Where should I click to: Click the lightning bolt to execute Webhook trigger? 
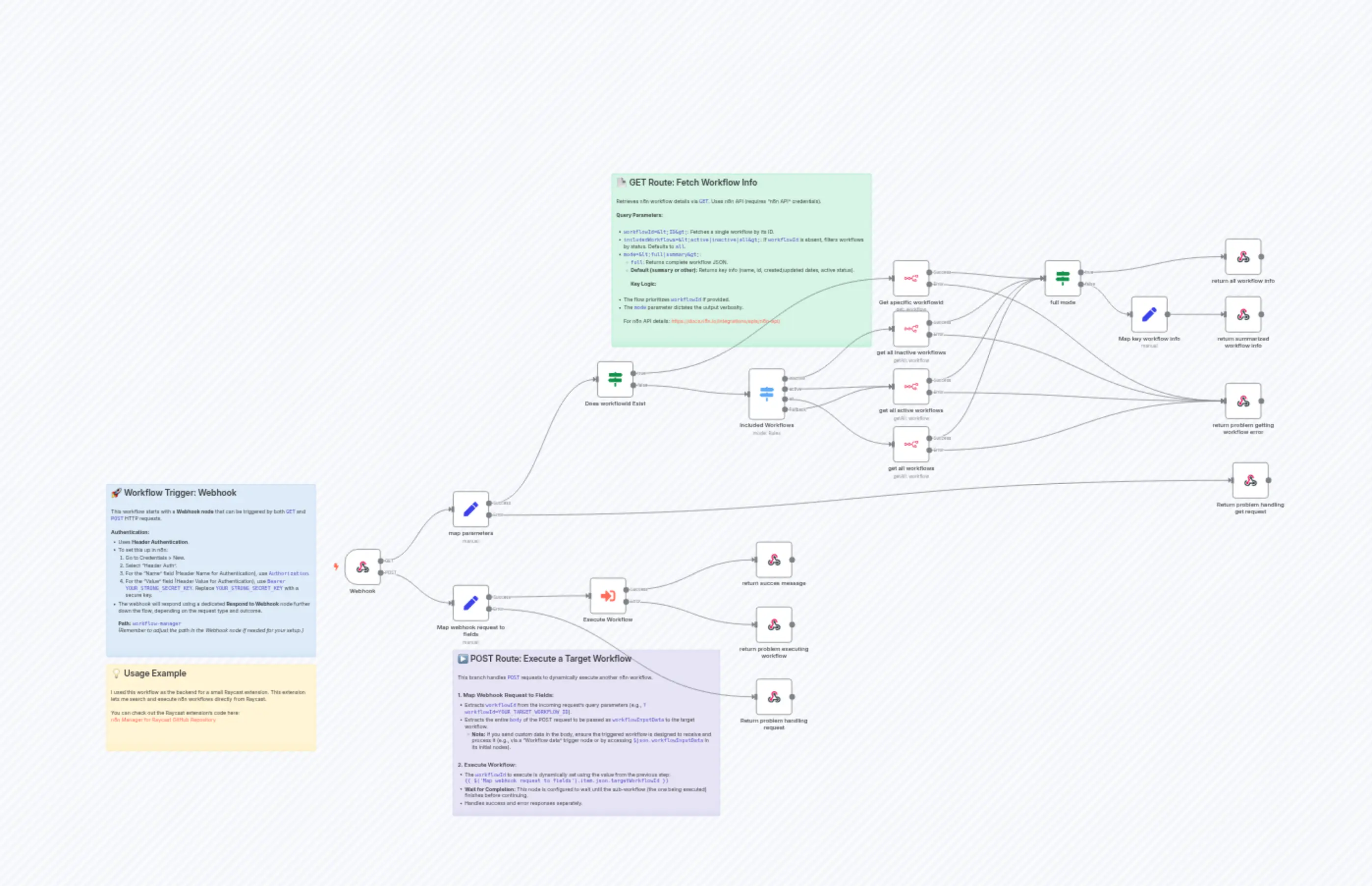pyautogui.click(x=335, y=566)
